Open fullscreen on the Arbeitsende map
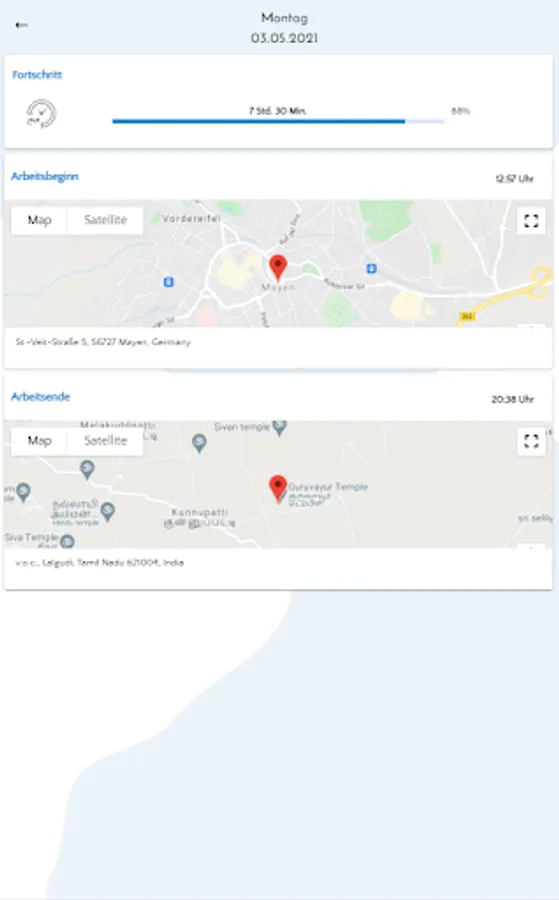This screenshot has width=559, height=900. [x=531, y=441]
